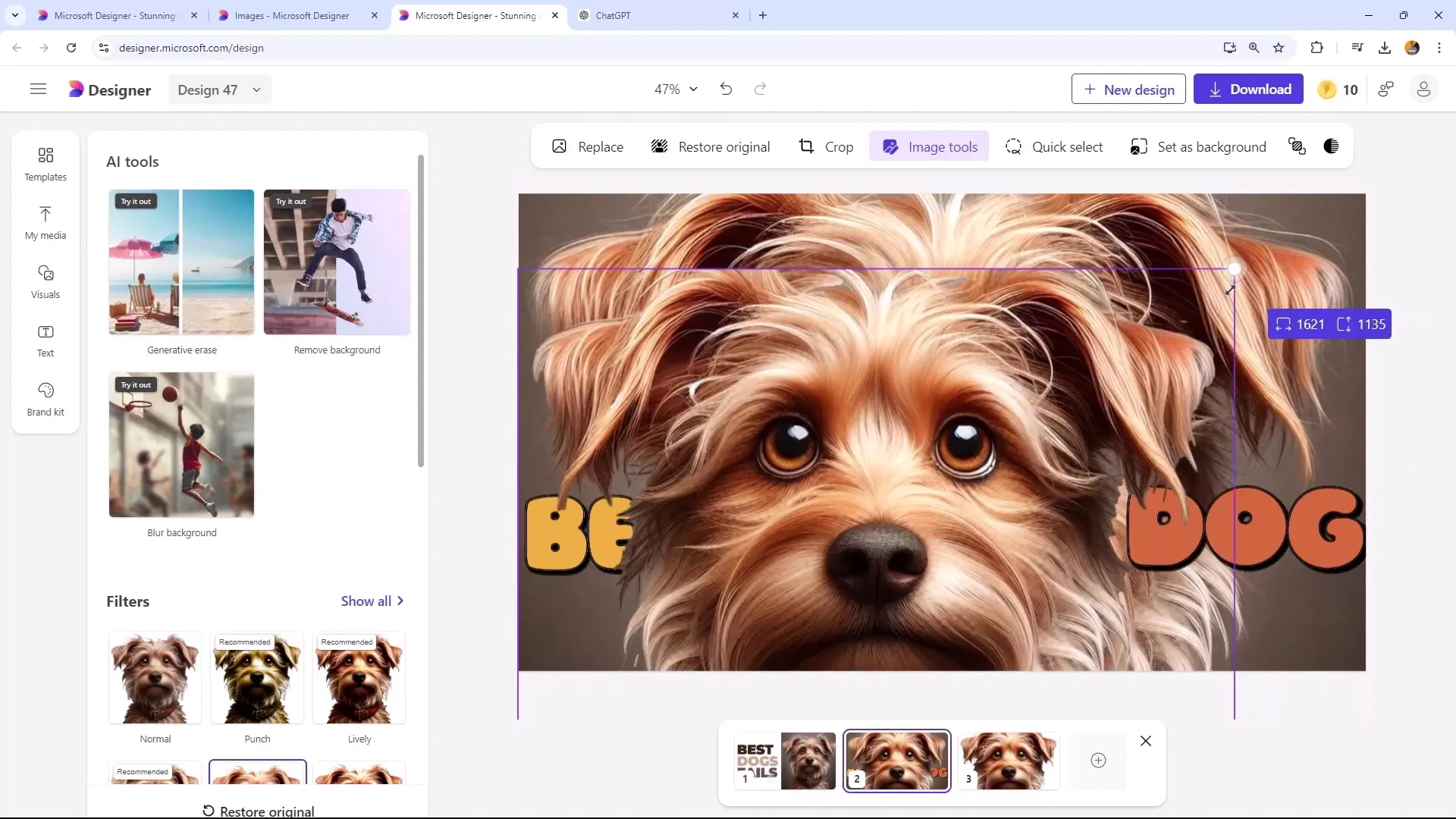Open the layer position icon in the toolbar
Image resolution: width=1456 pixels, height=819 pixels.
click(x=1297, y=146)
